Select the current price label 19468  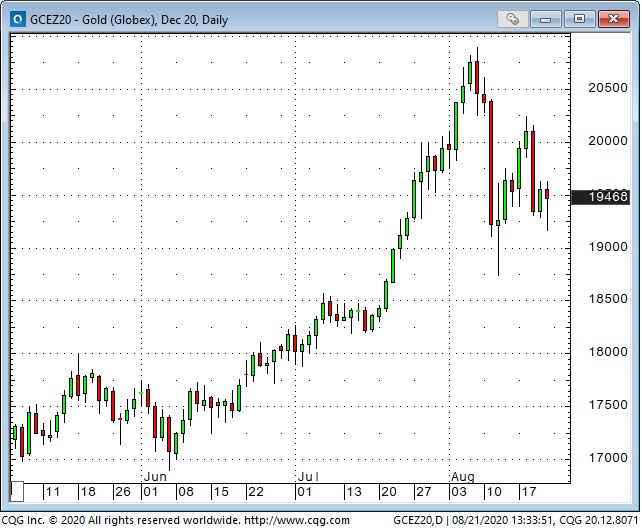pos(600,197)
